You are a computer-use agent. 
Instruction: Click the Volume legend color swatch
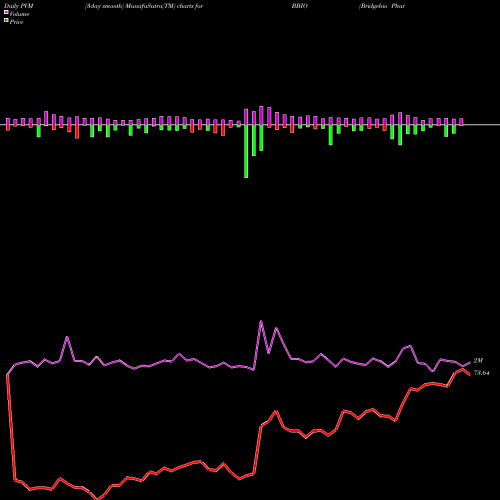point(6,13)
